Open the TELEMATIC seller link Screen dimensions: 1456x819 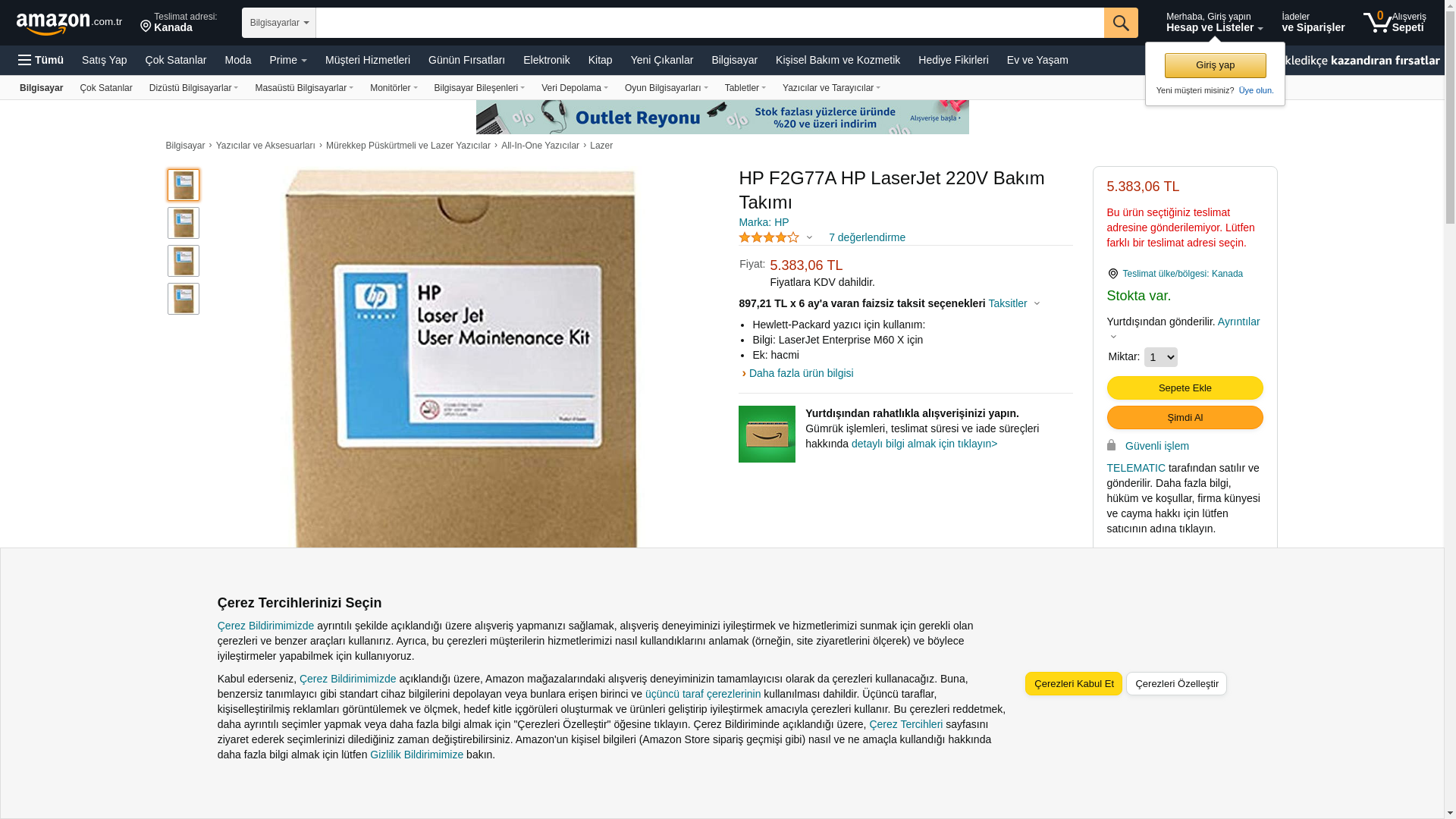[x=1136, y=468]
